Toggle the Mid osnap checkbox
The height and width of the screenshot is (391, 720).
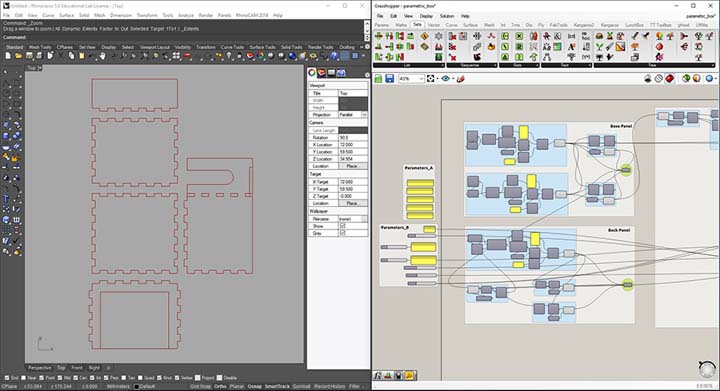tap(60, 378)
